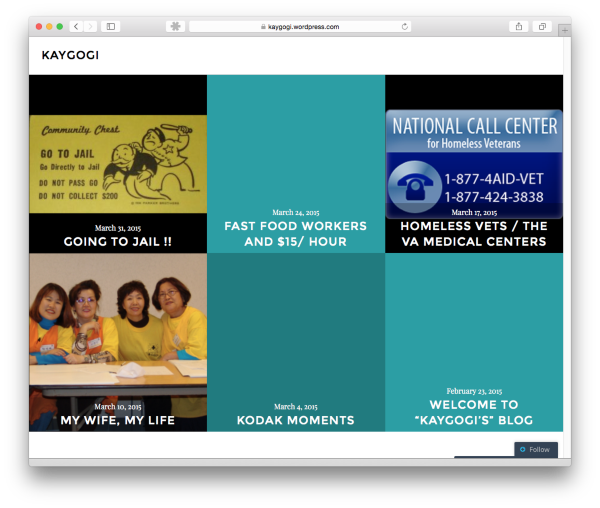The height and width of the screenshot is (508, 600).
Task: Close the window with red button
Action: tap(39, 26)
